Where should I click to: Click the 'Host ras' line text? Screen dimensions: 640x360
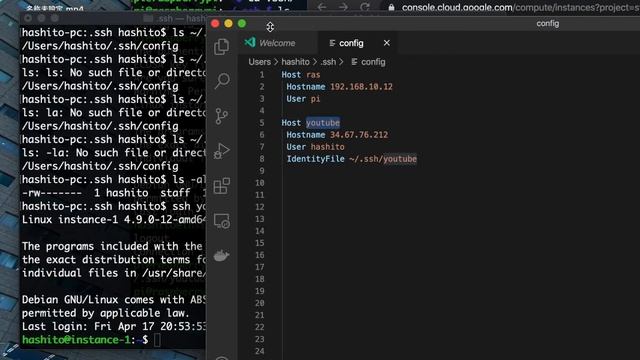[301, 75]
